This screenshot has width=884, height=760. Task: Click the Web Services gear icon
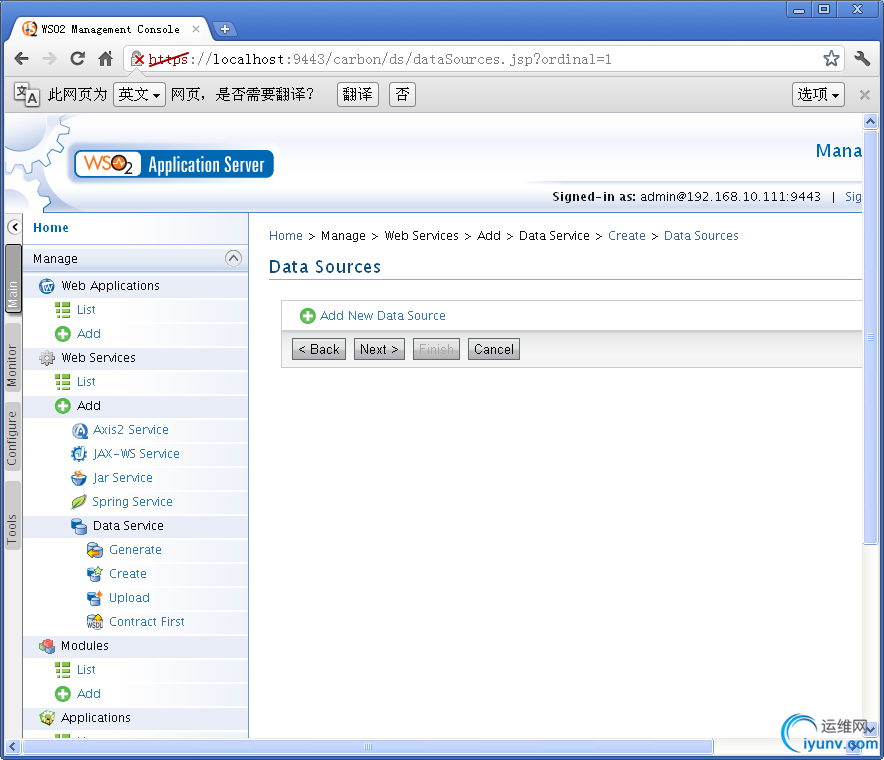47,358
